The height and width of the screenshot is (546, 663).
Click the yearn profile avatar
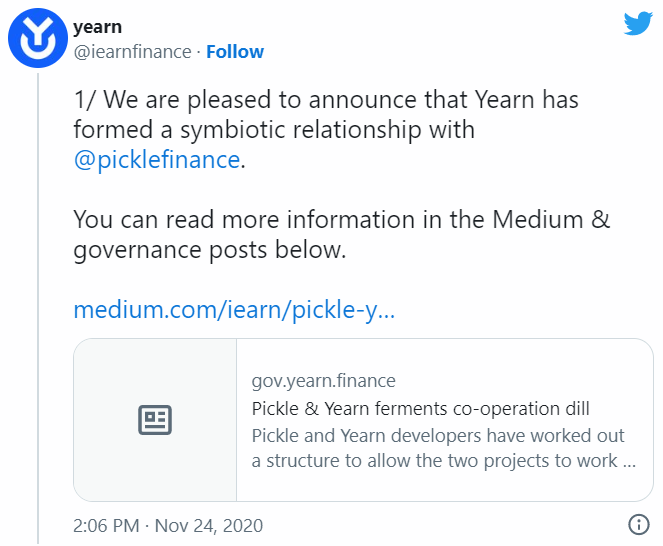[x=37, y=40]
